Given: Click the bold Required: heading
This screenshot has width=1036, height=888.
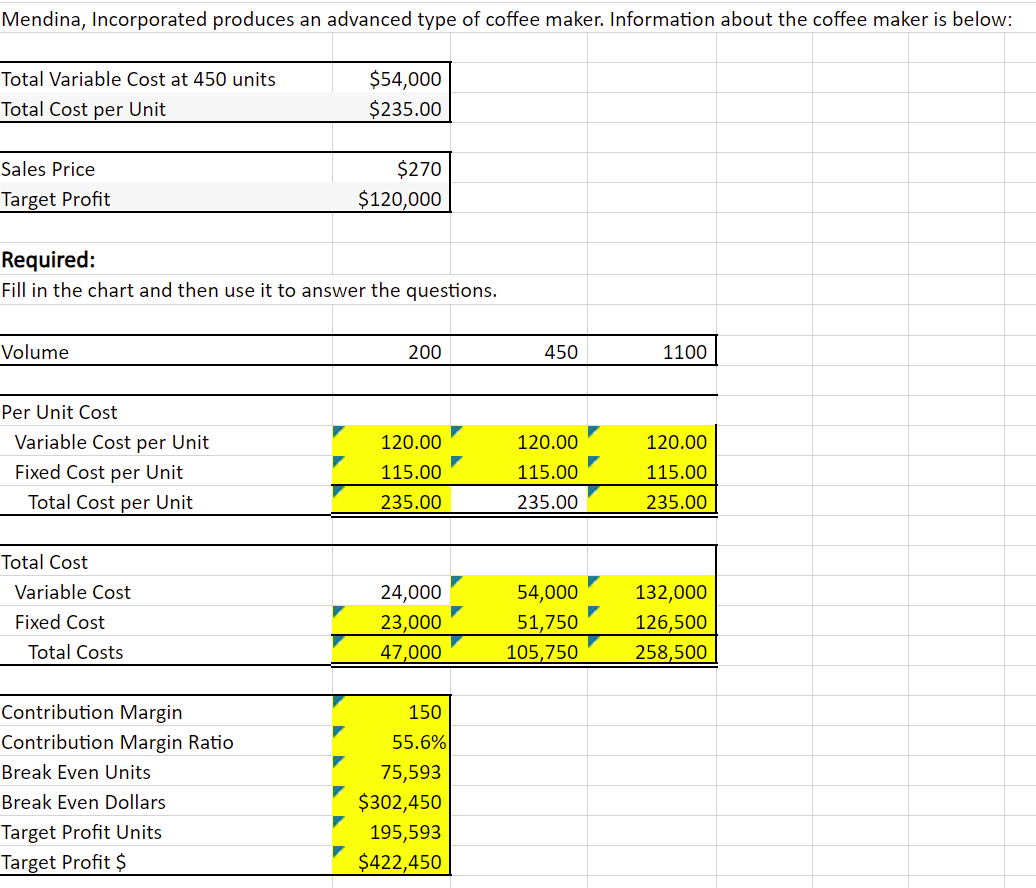Looking at the screenshot, I should [x=48, y=260].
